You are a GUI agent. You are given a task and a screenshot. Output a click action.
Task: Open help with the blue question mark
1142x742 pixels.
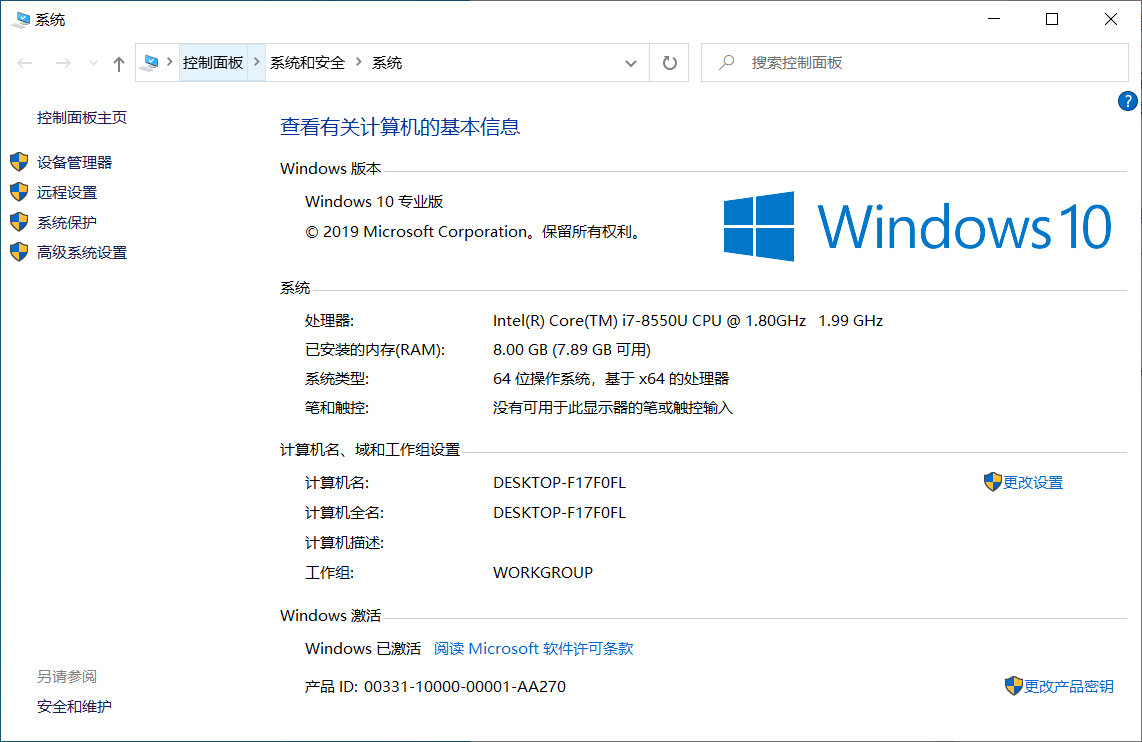pyautogui.click(x=1127, y=101)
